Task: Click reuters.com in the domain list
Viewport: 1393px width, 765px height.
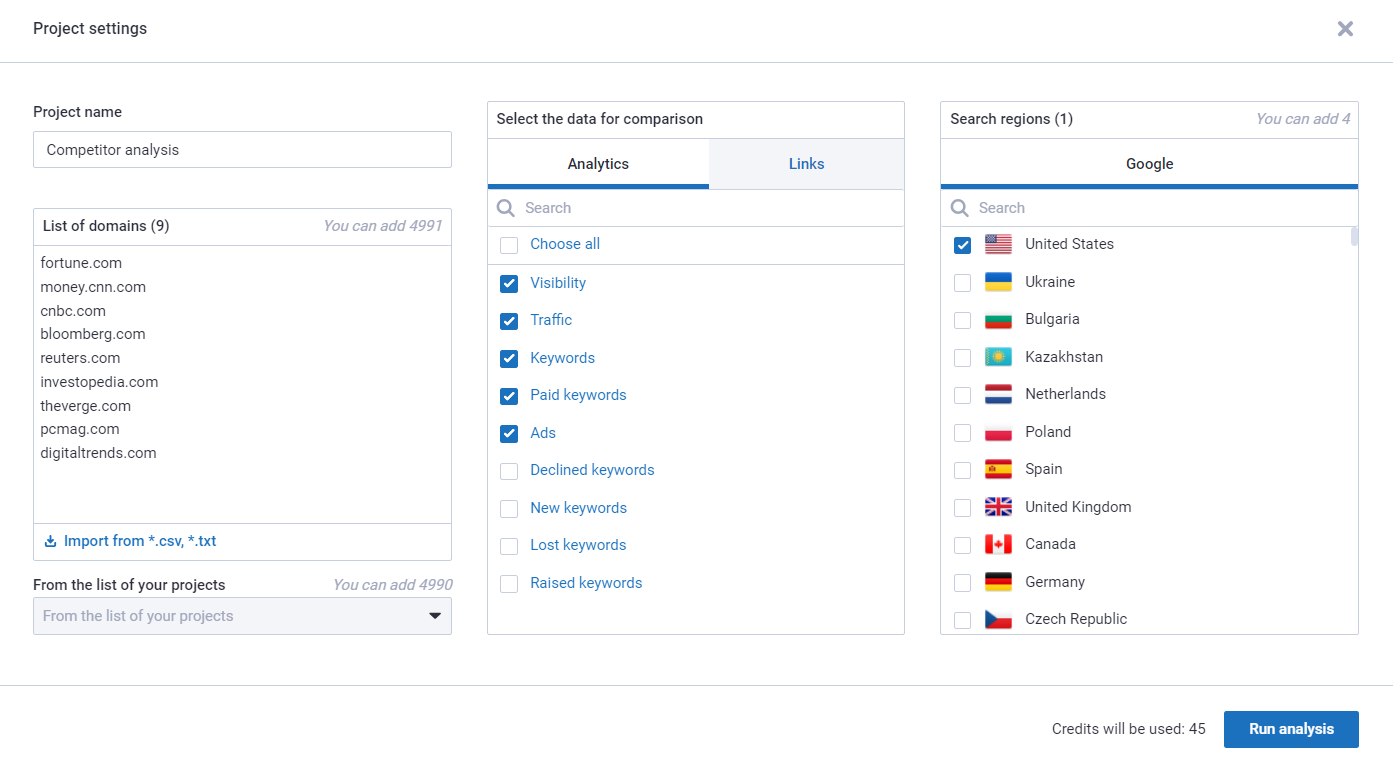Action: (80, 358)
